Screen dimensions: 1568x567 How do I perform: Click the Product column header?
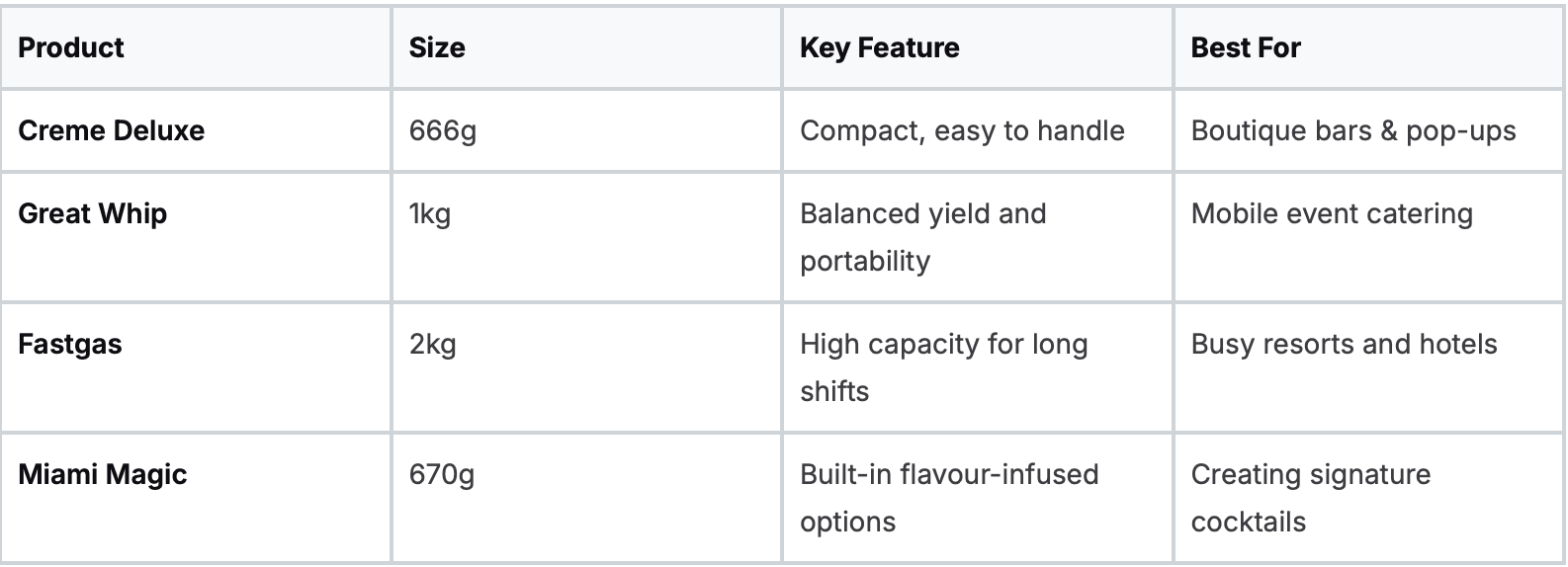(71, 47)
